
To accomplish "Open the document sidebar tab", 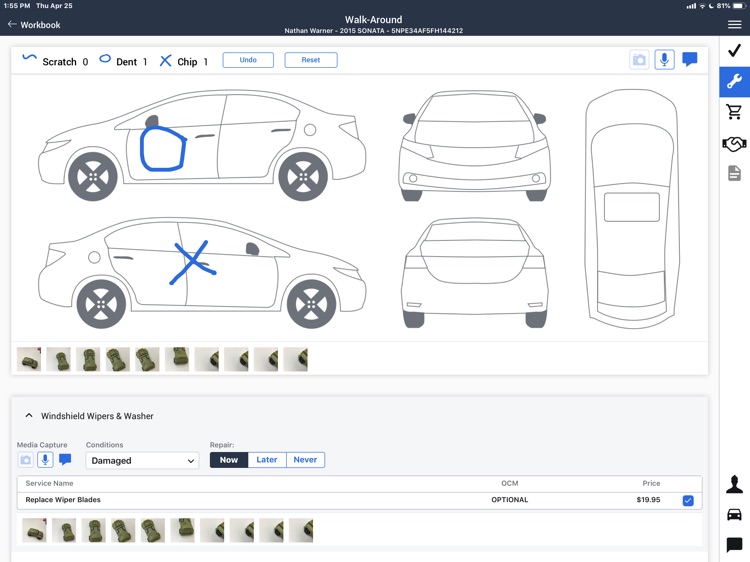I will pos(734,173).
